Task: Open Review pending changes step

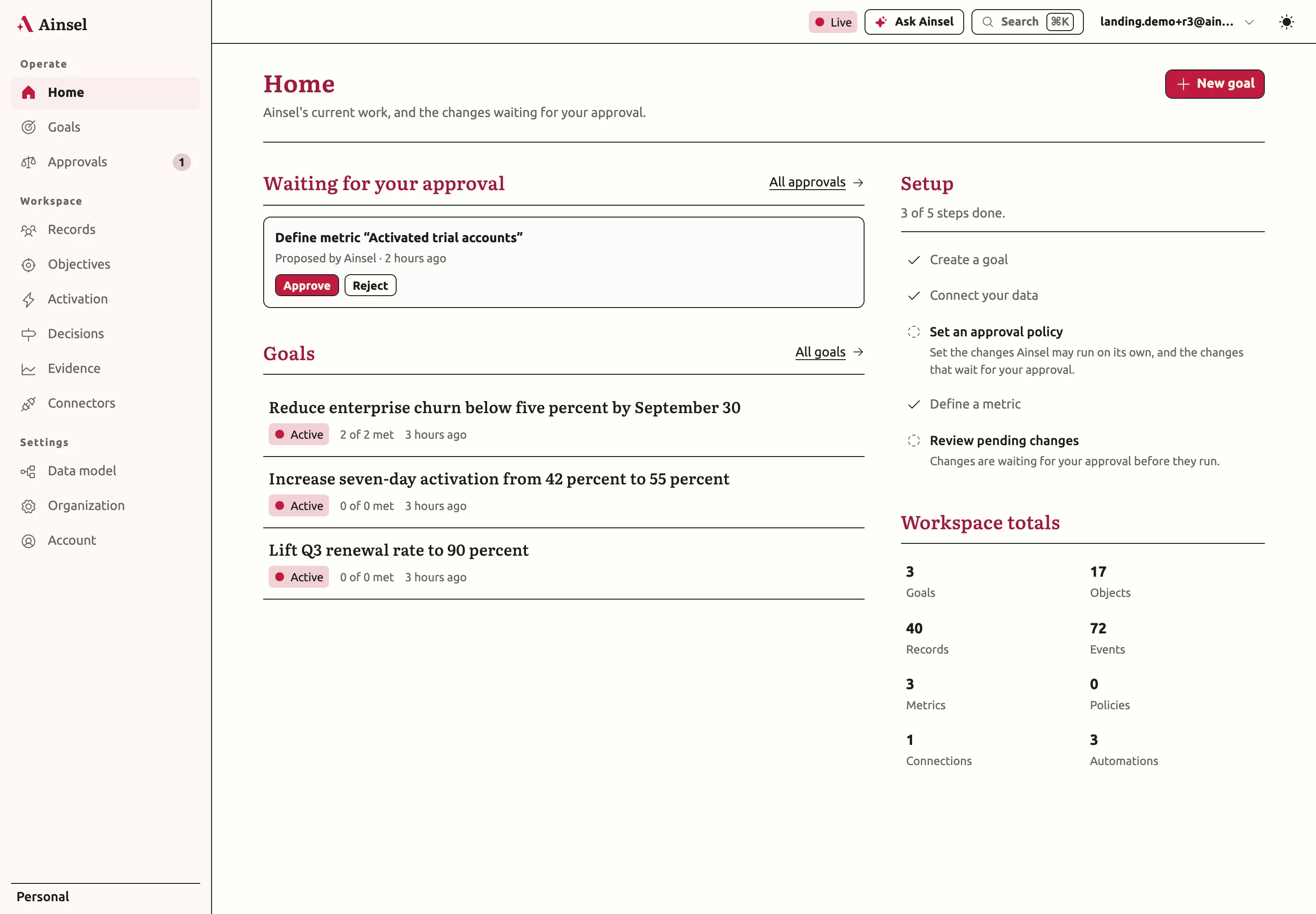Action: (x=1004, y=441)
